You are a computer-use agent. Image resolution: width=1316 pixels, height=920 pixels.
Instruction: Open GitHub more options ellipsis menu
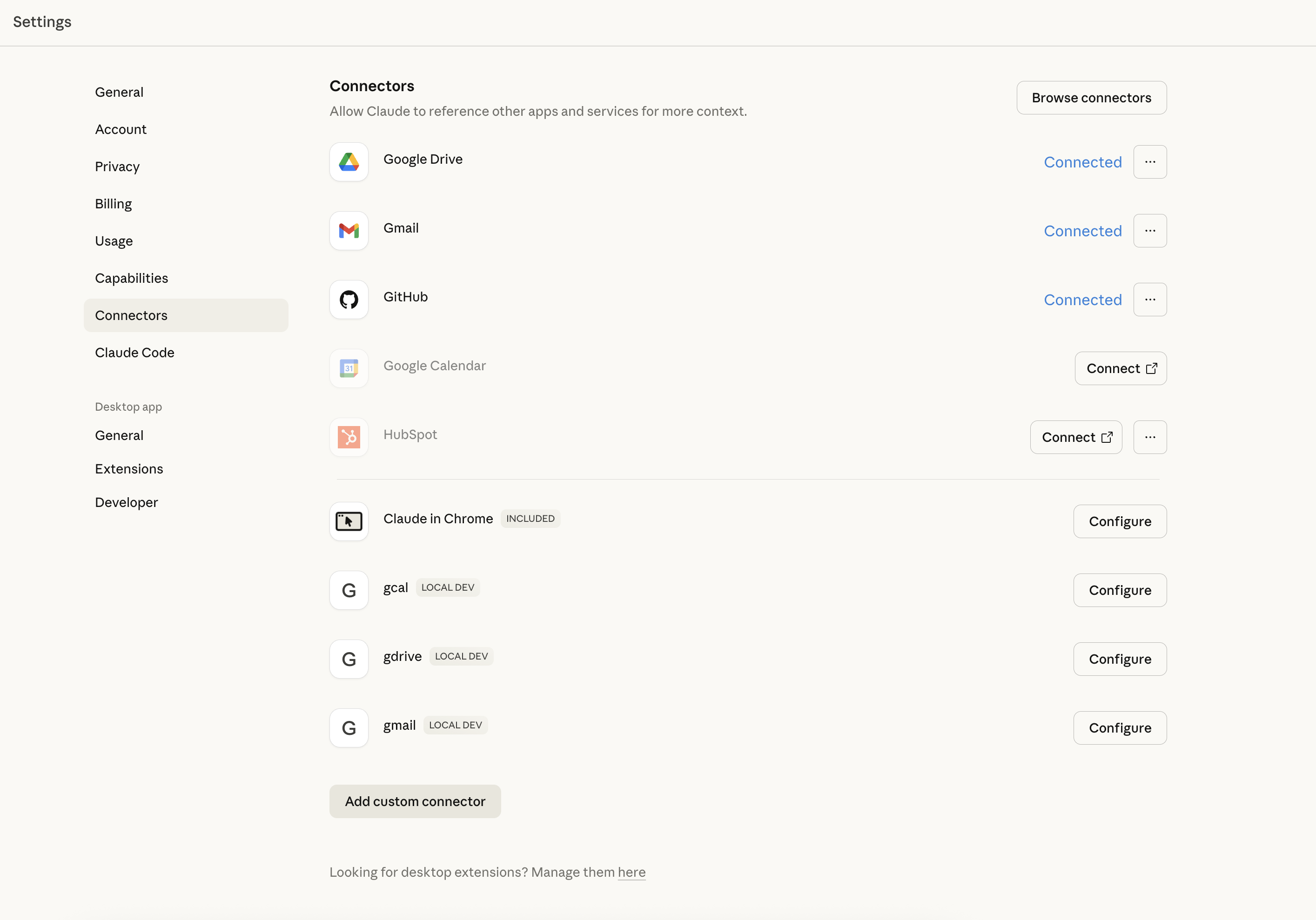tap(1150, 300)
